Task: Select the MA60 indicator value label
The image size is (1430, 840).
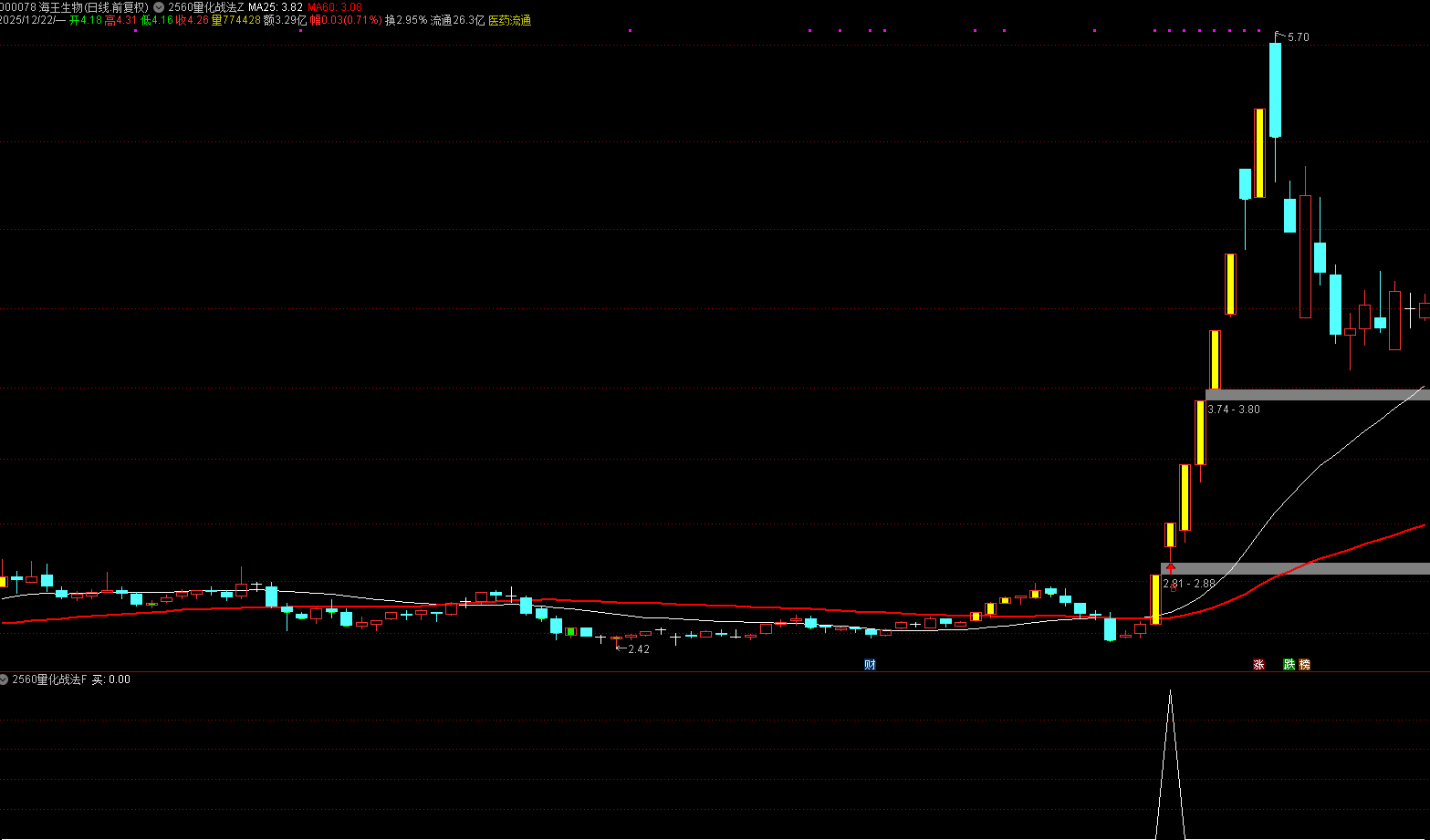Action: [334, 7]
